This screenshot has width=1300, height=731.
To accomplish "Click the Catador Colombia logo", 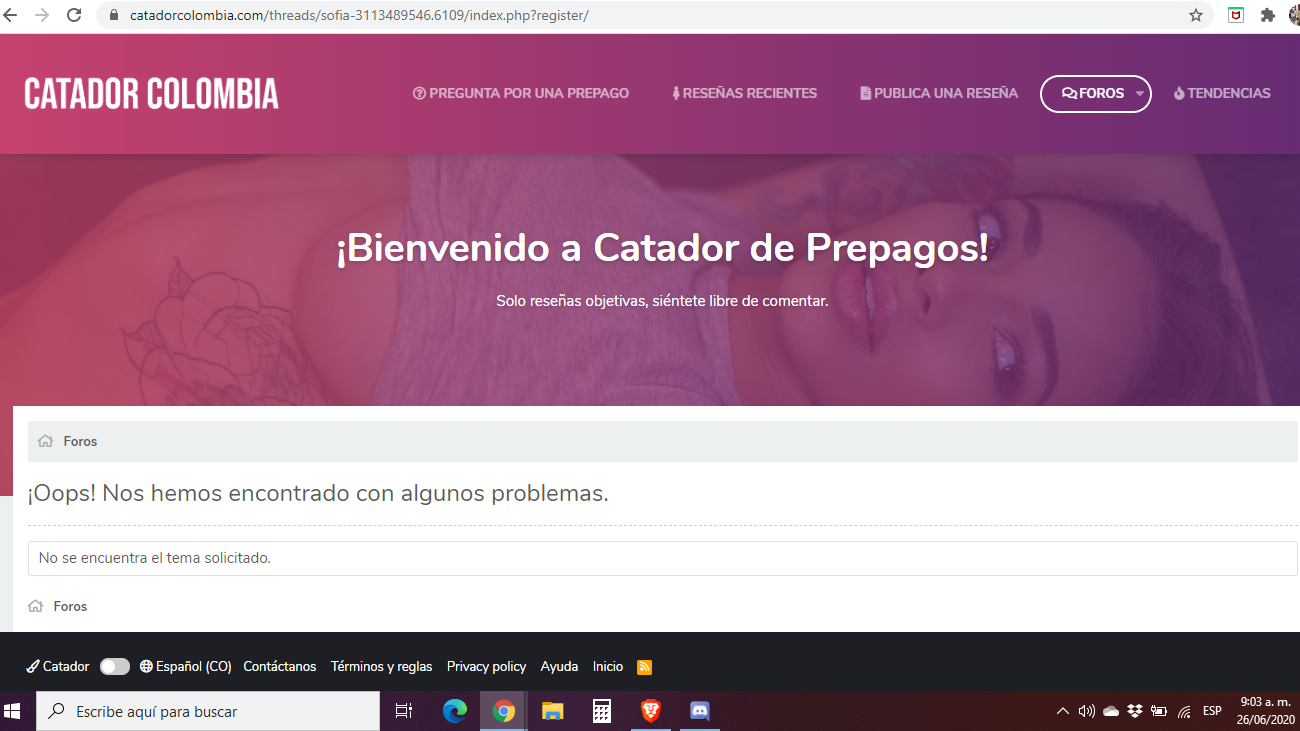I will (152, 93).
